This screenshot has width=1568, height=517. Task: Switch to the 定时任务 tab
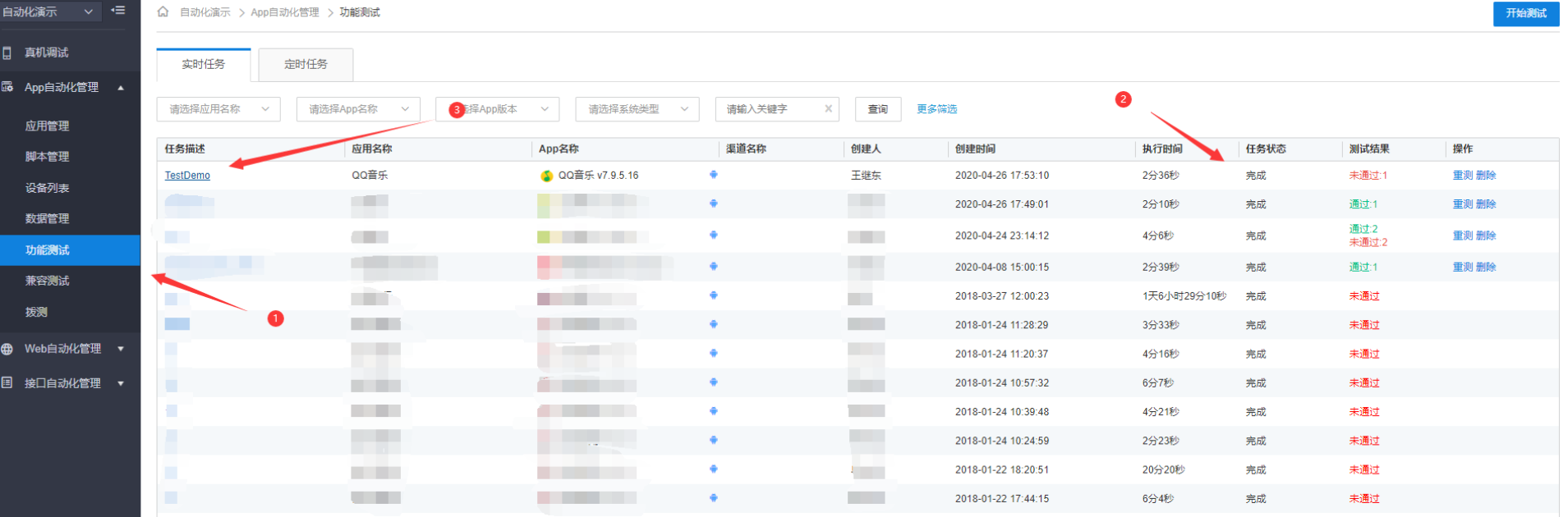tap(306, 64)
